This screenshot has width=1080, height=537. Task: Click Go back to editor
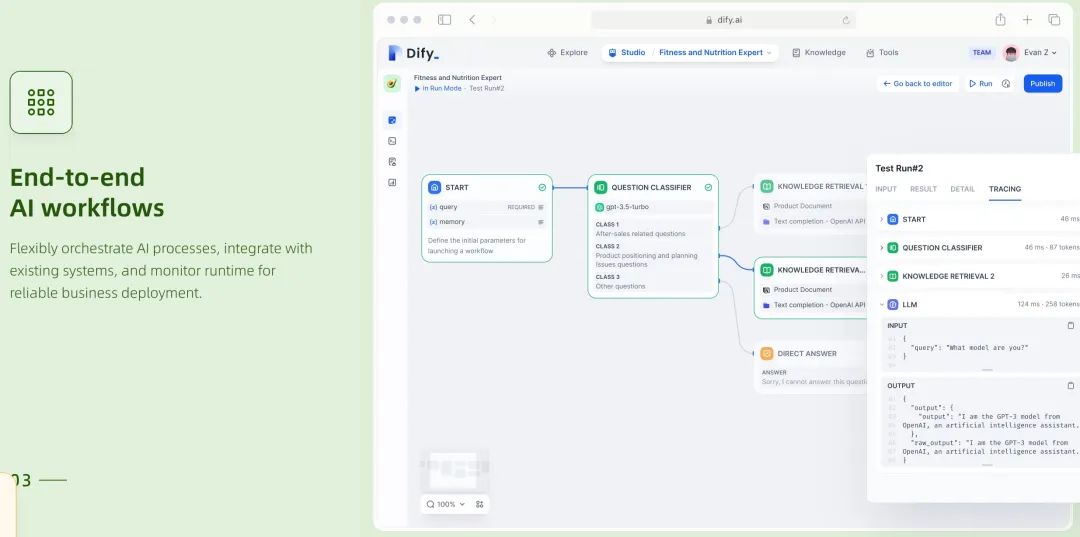coord(917,83)
